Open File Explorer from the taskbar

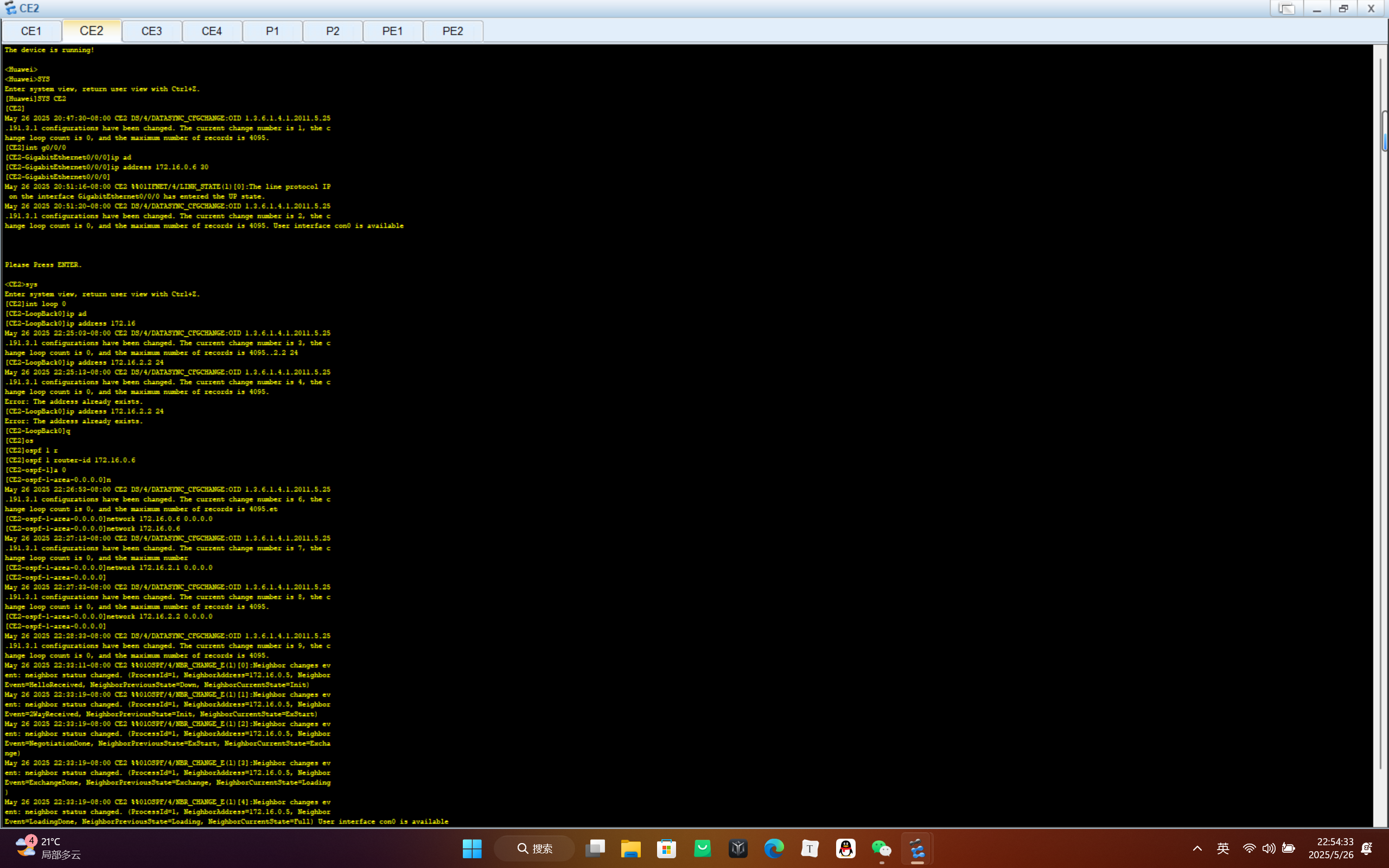tap(630, 848)
